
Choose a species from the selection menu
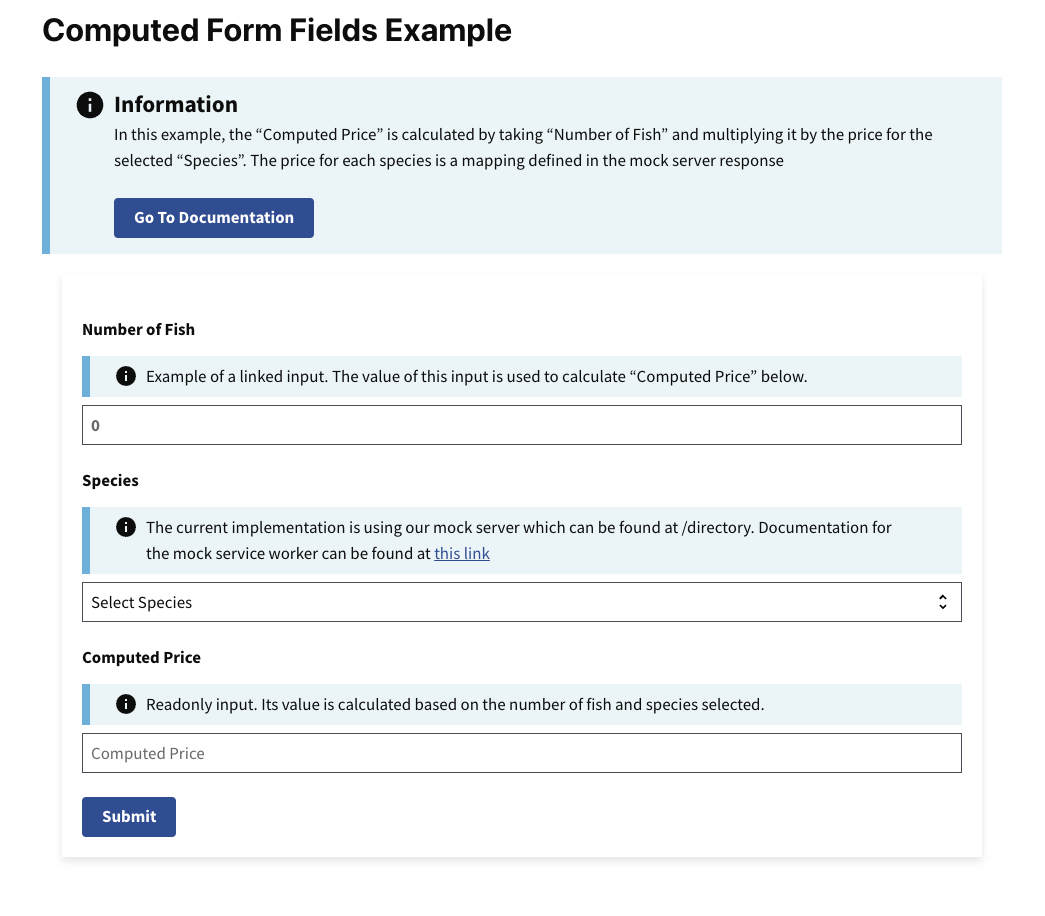[x=522, y=601]
